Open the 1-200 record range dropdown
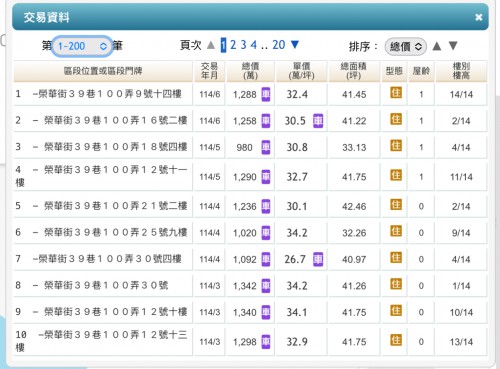The height and width of the screenshot is (369, 500). click(82, 46)
